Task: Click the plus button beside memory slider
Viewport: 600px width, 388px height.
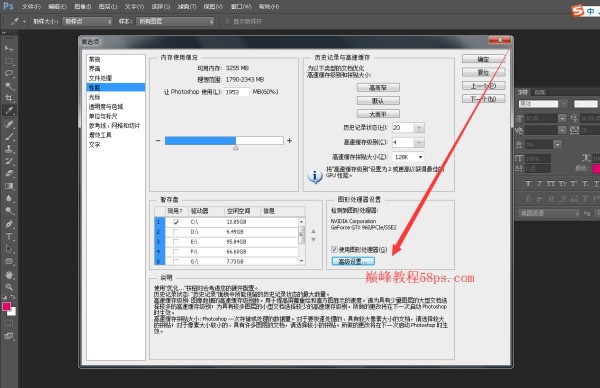Action: [x=290, y=141]
